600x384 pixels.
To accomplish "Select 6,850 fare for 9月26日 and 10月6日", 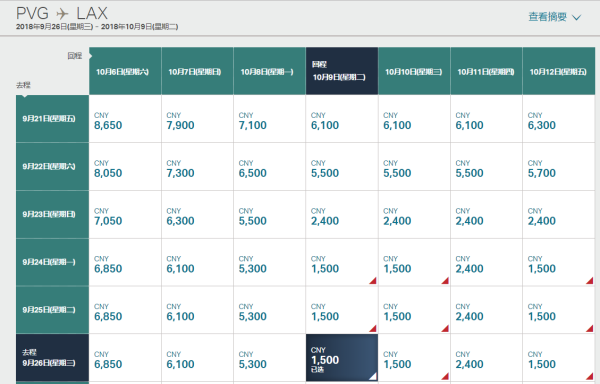I will [125, 358].
